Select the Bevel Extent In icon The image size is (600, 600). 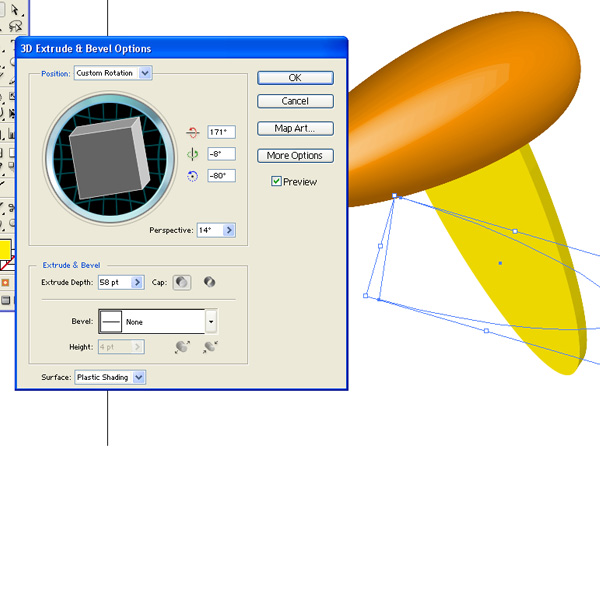point(210,347)
